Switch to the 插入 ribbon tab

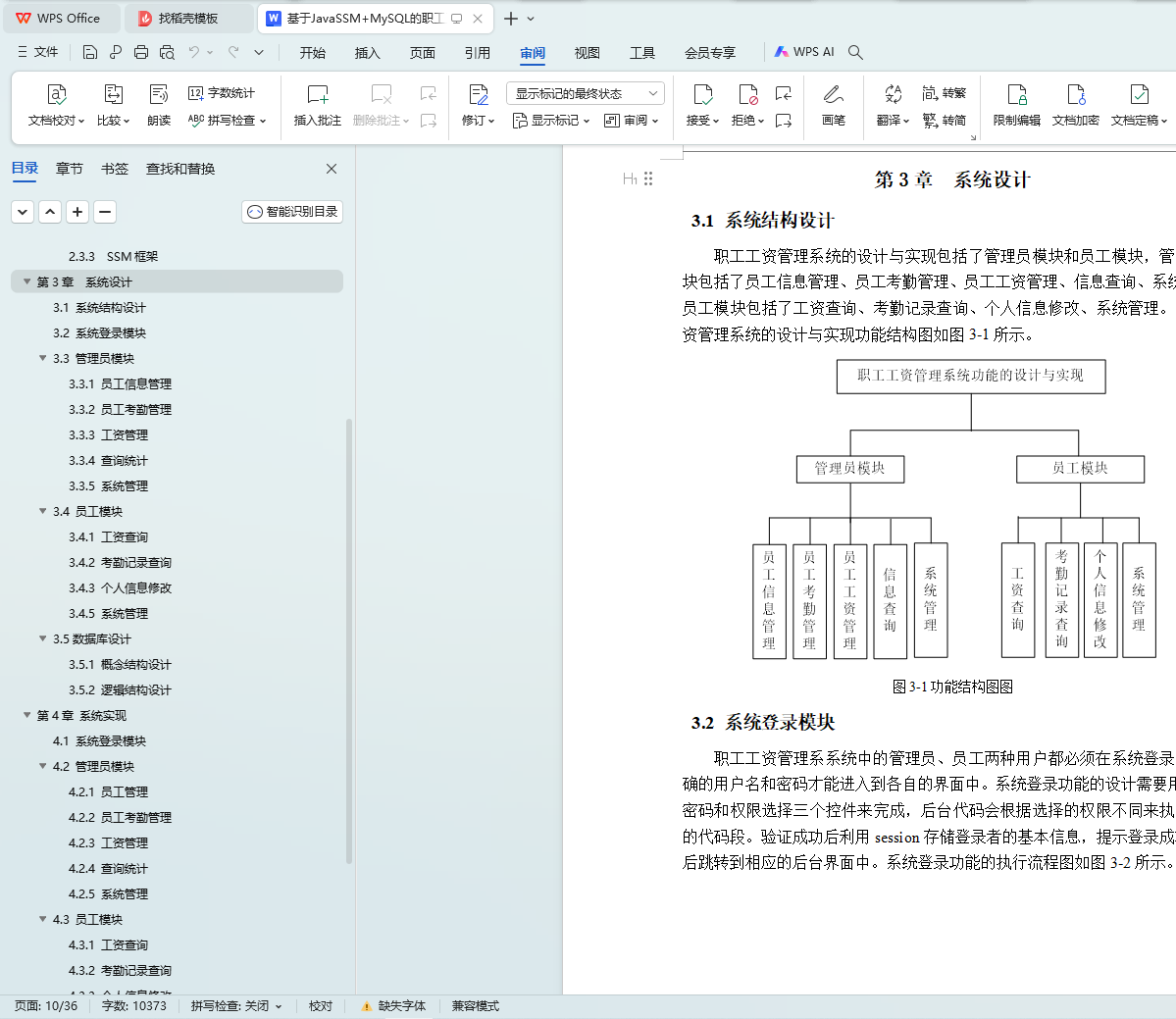[368, 53]
